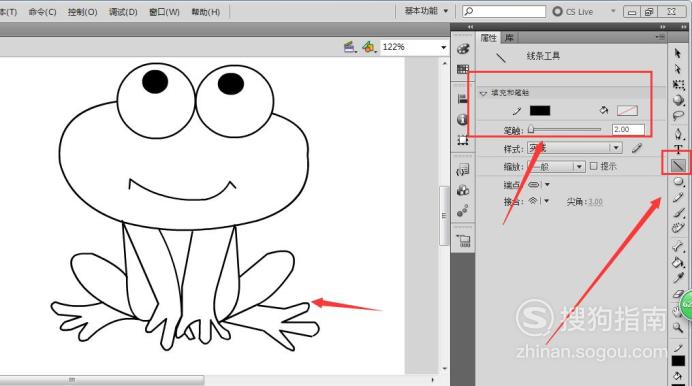Open the Transform panel from dock
The height and width of the screenshot is (386, 692).
(x=463, y=140)
